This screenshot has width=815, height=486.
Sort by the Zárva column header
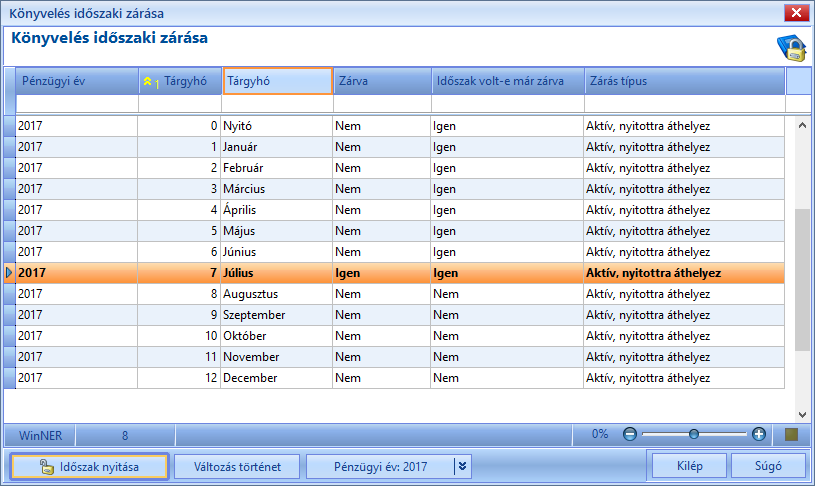pos(382,81)
